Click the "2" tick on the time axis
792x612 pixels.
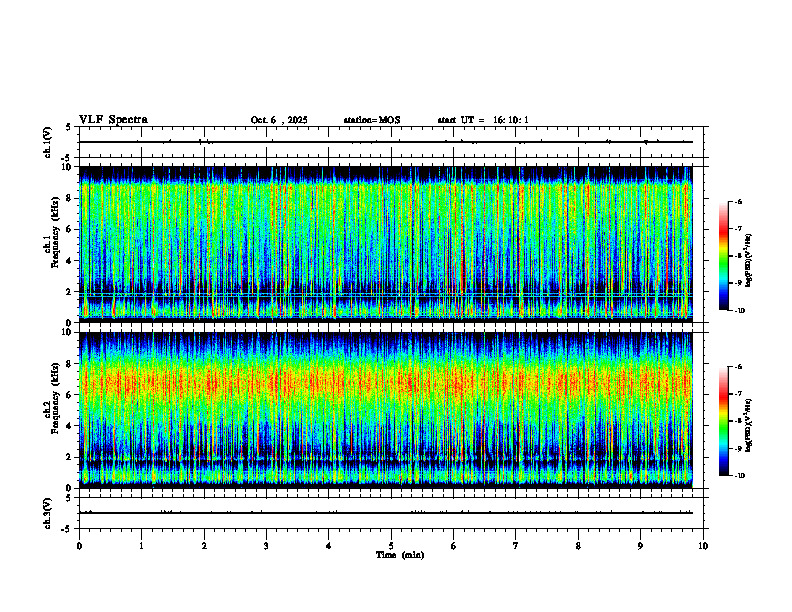click(x=204, y=546)
